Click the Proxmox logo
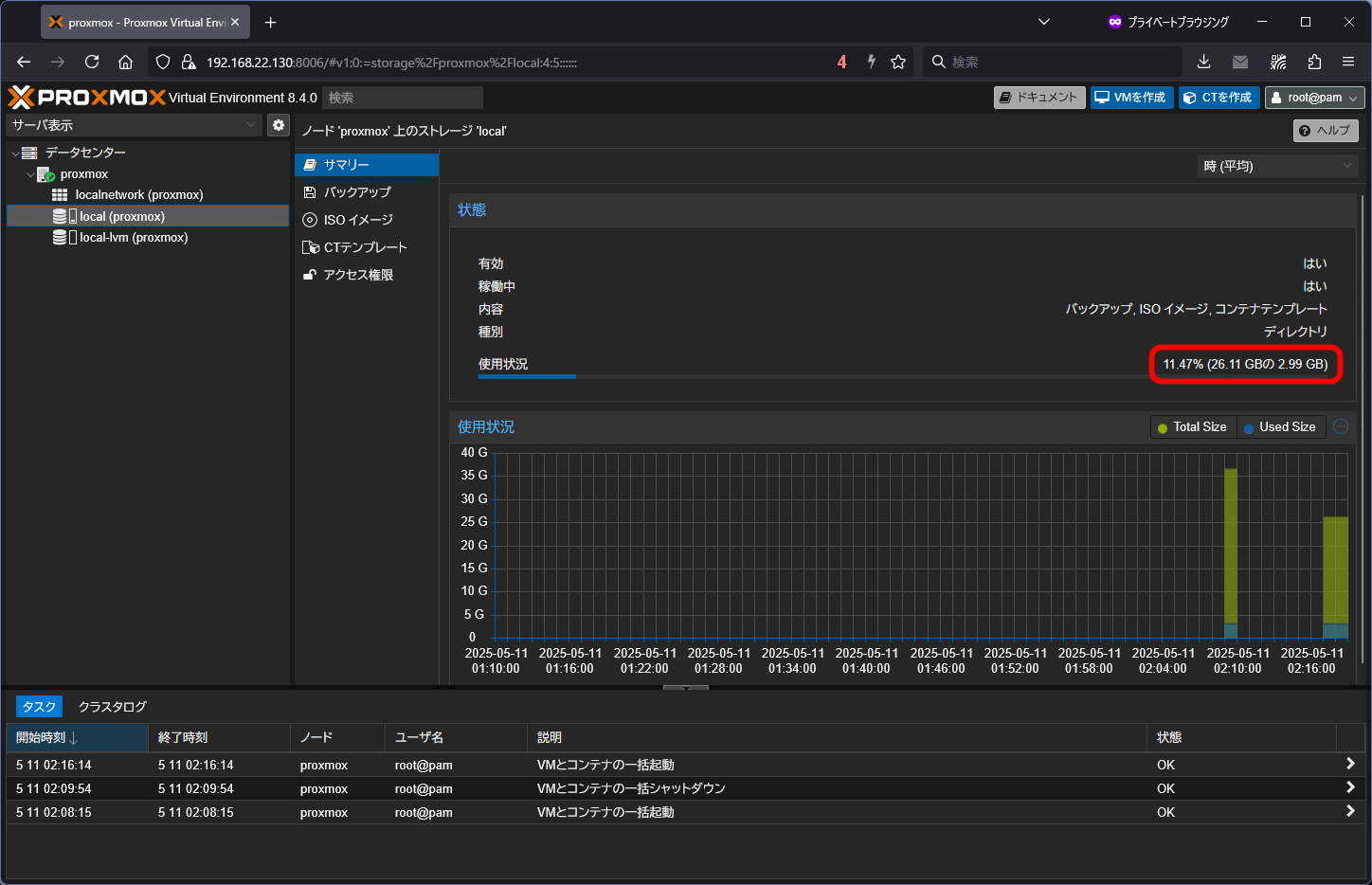This screenshot has height=885, width=1372. (x=86, y=98)
